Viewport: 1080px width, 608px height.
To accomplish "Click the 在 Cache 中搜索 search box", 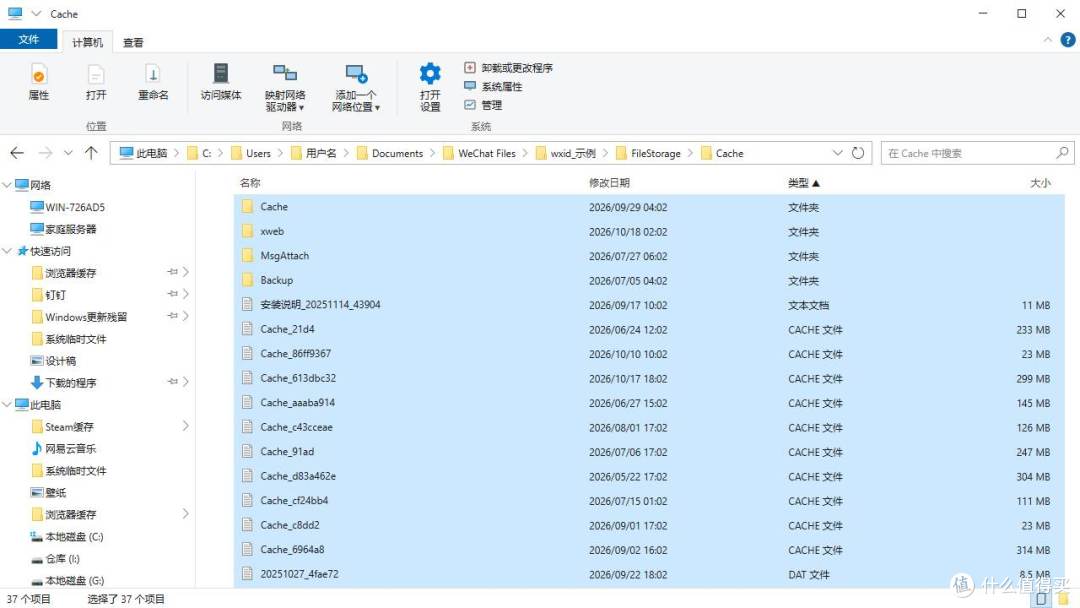I will click(977, 153).
